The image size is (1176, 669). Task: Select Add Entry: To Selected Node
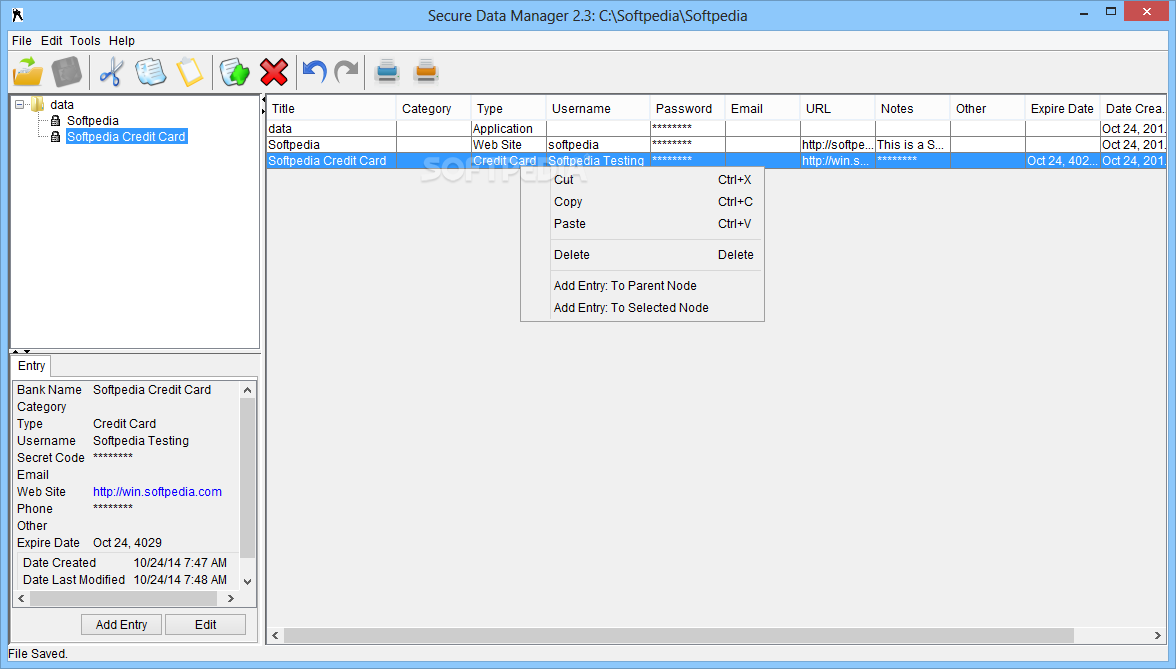(x=642, y=308)
